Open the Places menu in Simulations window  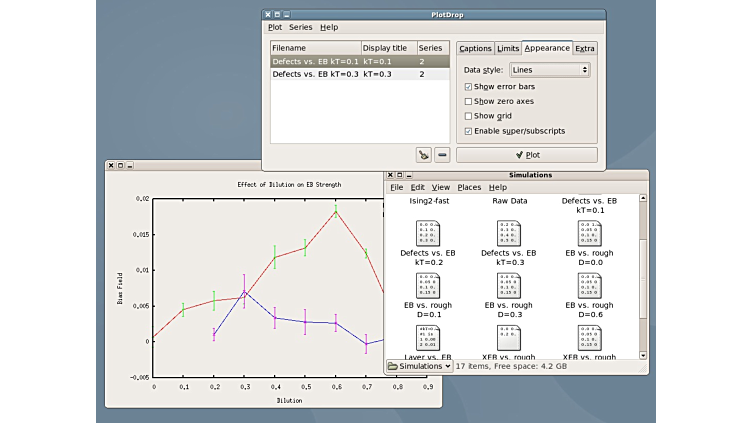[469, 187]
